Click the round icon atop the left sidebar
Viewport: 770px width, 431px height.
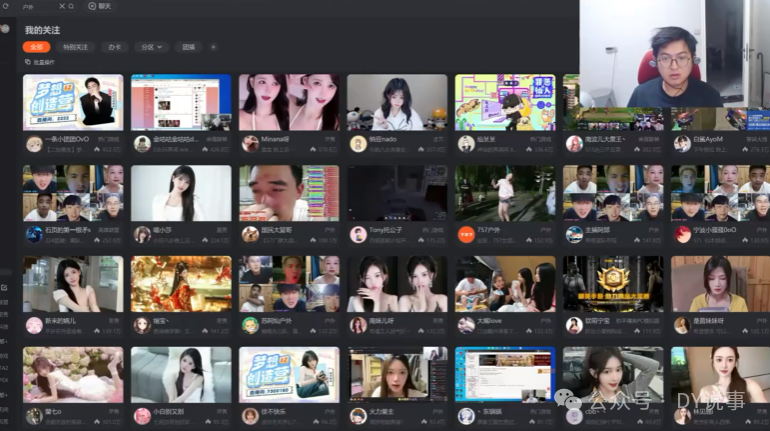click(5, 28)
